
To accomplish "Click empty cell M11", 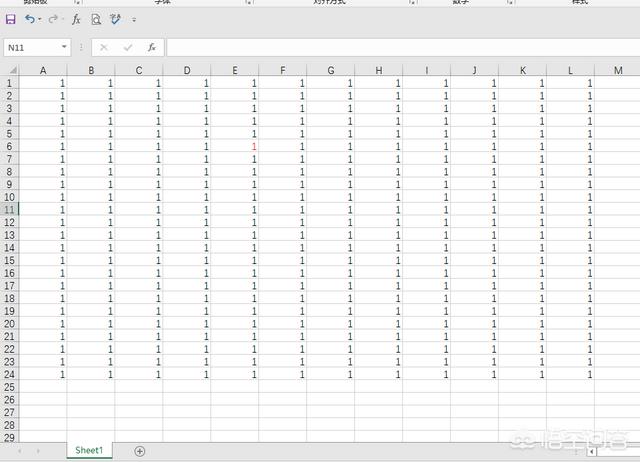I will 617,210.
